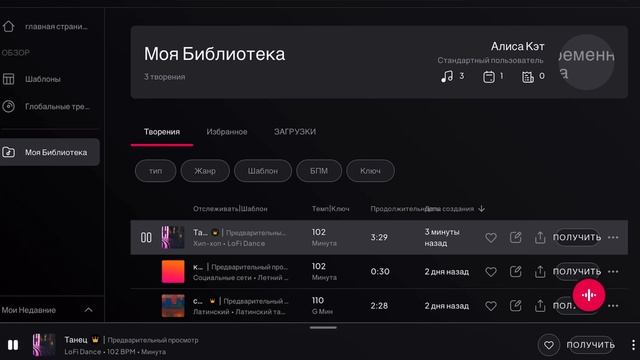The height and width of the screenshot is (360, 640).
Task: Select Моя Библиотека in the sidebar
Action: click(50, 152)
